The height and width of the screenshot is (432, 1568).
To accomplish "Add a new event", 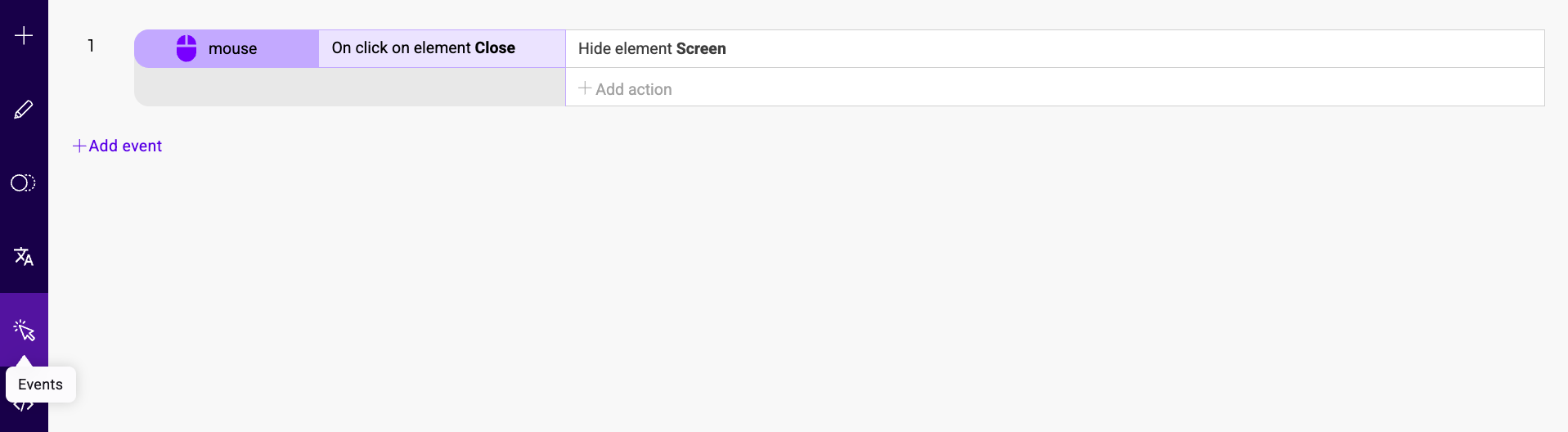I will click(x=125, y=146).
